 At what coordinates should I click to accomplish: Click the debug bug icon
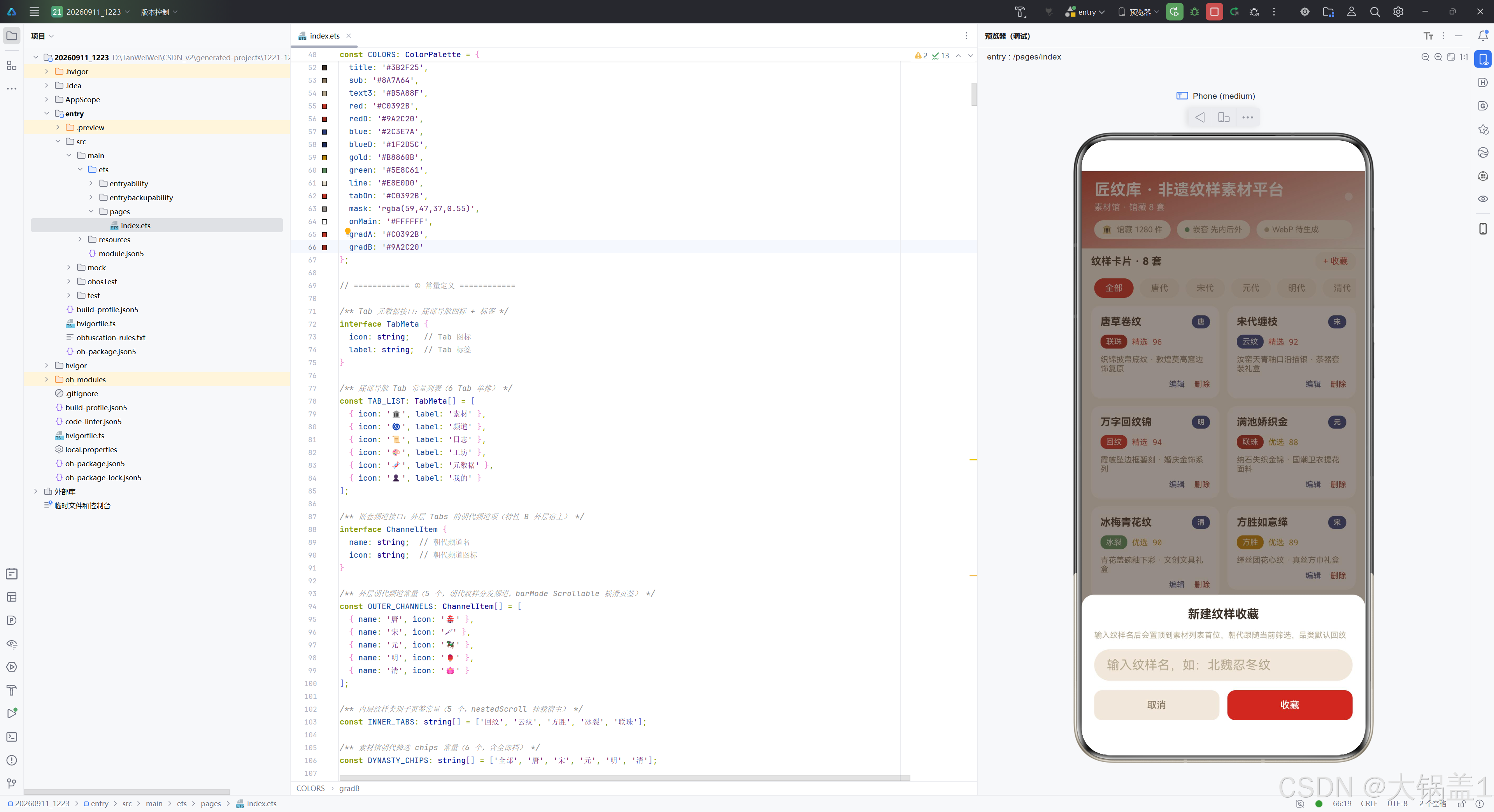coord(1194,12)
